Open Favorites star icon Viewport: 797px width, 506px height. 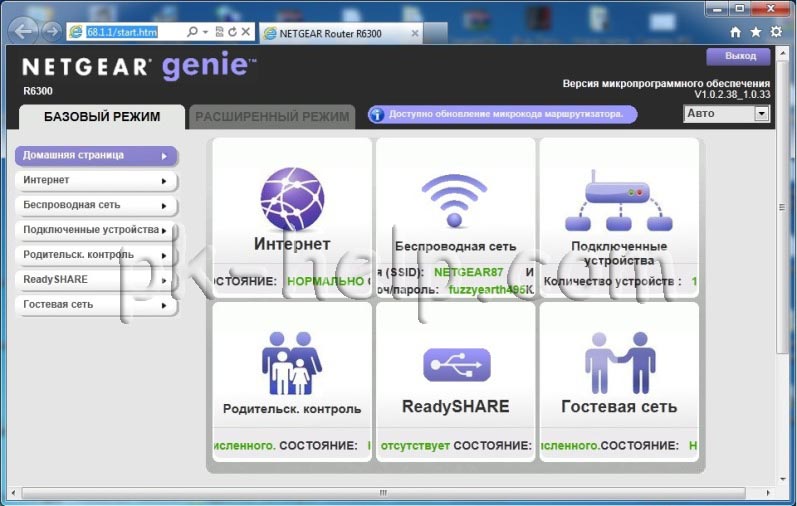click(756, 32)
